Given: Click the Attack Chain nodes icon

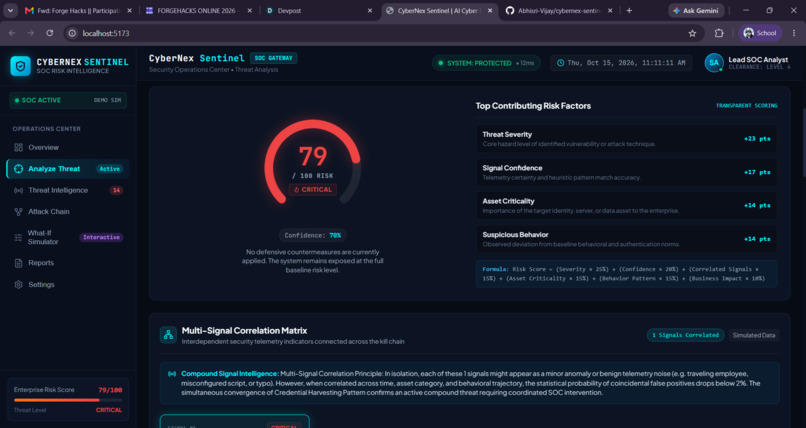Looking at the screenshot, I should 19,211.
